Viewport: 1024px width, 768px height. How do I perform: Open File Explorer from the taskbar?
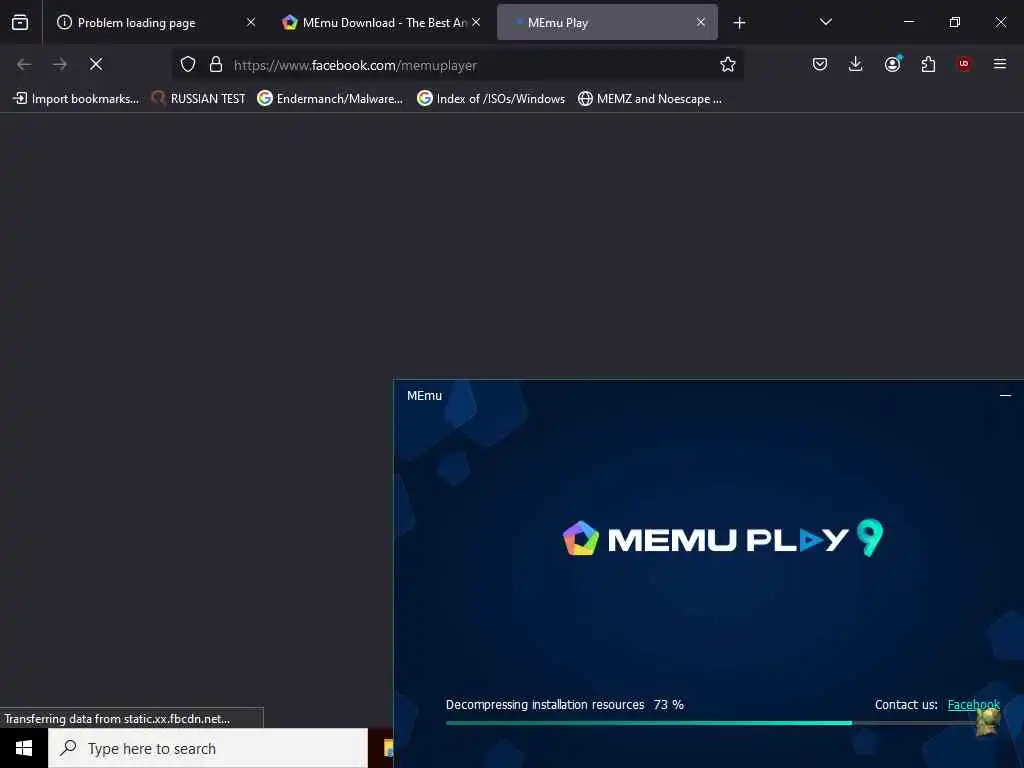pos(388,748)
